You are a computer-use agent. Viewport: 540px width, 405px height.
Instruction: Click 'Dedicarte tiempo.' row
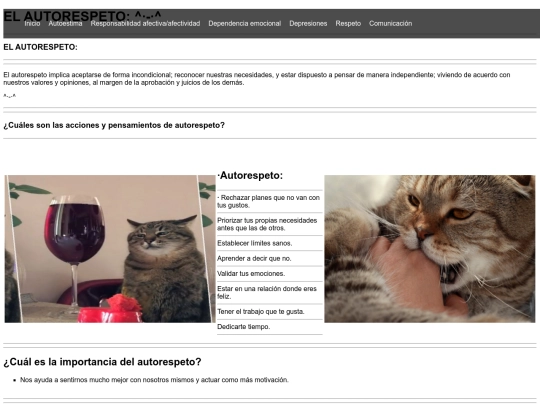243,326
